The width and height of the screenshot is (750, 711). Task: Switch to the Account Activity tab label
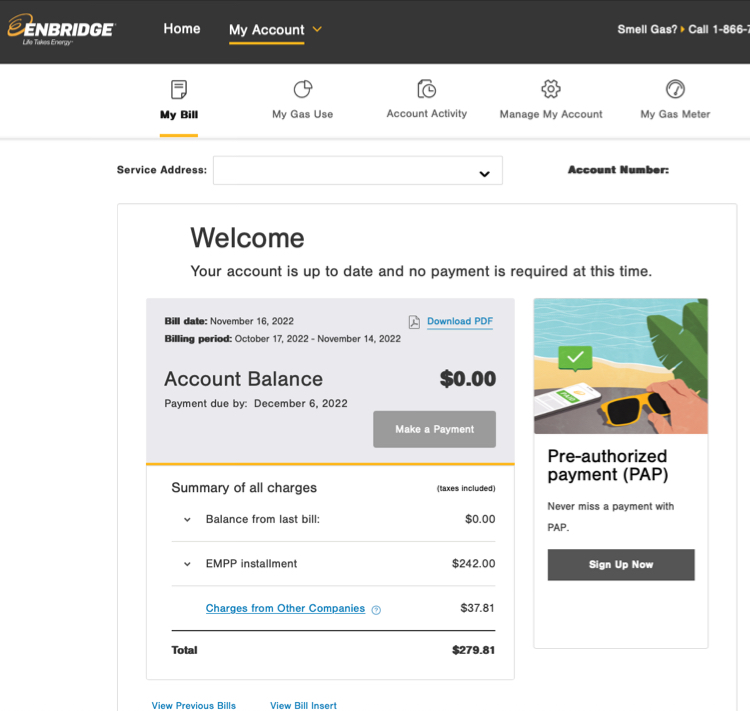(427, 114)
